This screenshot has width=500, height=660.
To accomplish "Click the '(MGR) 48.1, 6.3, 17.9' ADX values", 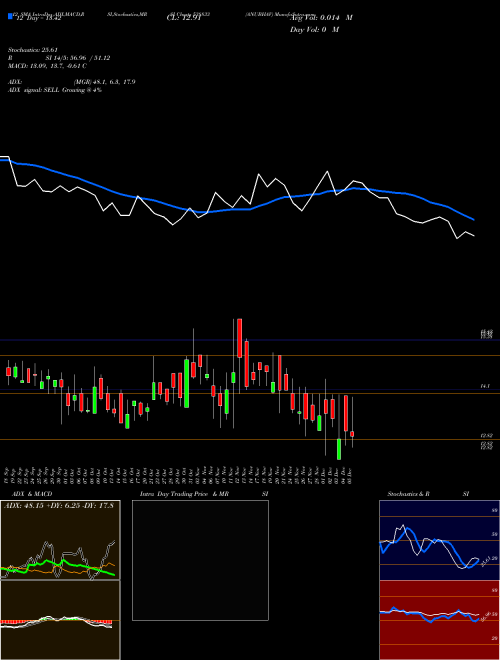I will [x=104, y=82].
